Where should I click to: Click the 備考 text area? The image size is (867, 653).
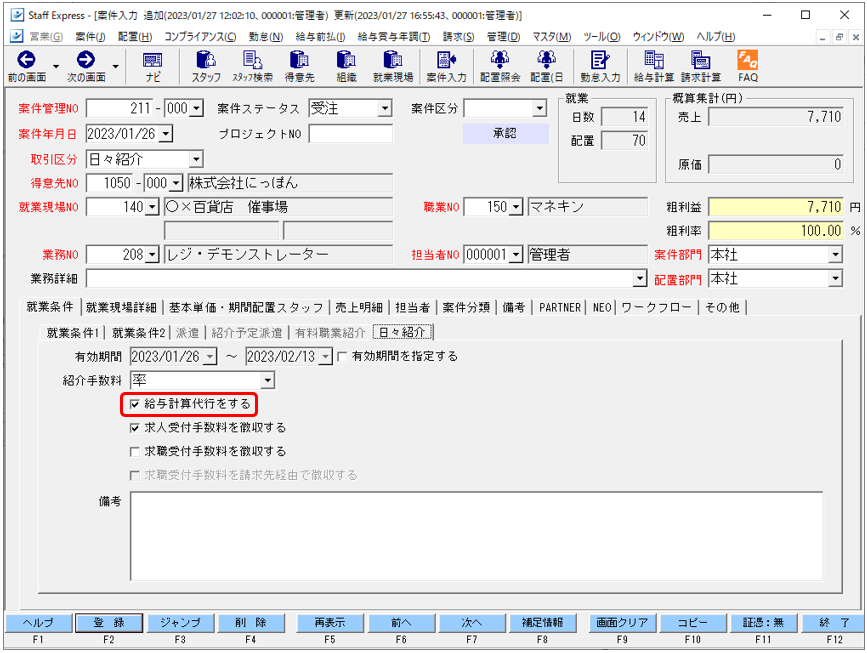(476, 536)
